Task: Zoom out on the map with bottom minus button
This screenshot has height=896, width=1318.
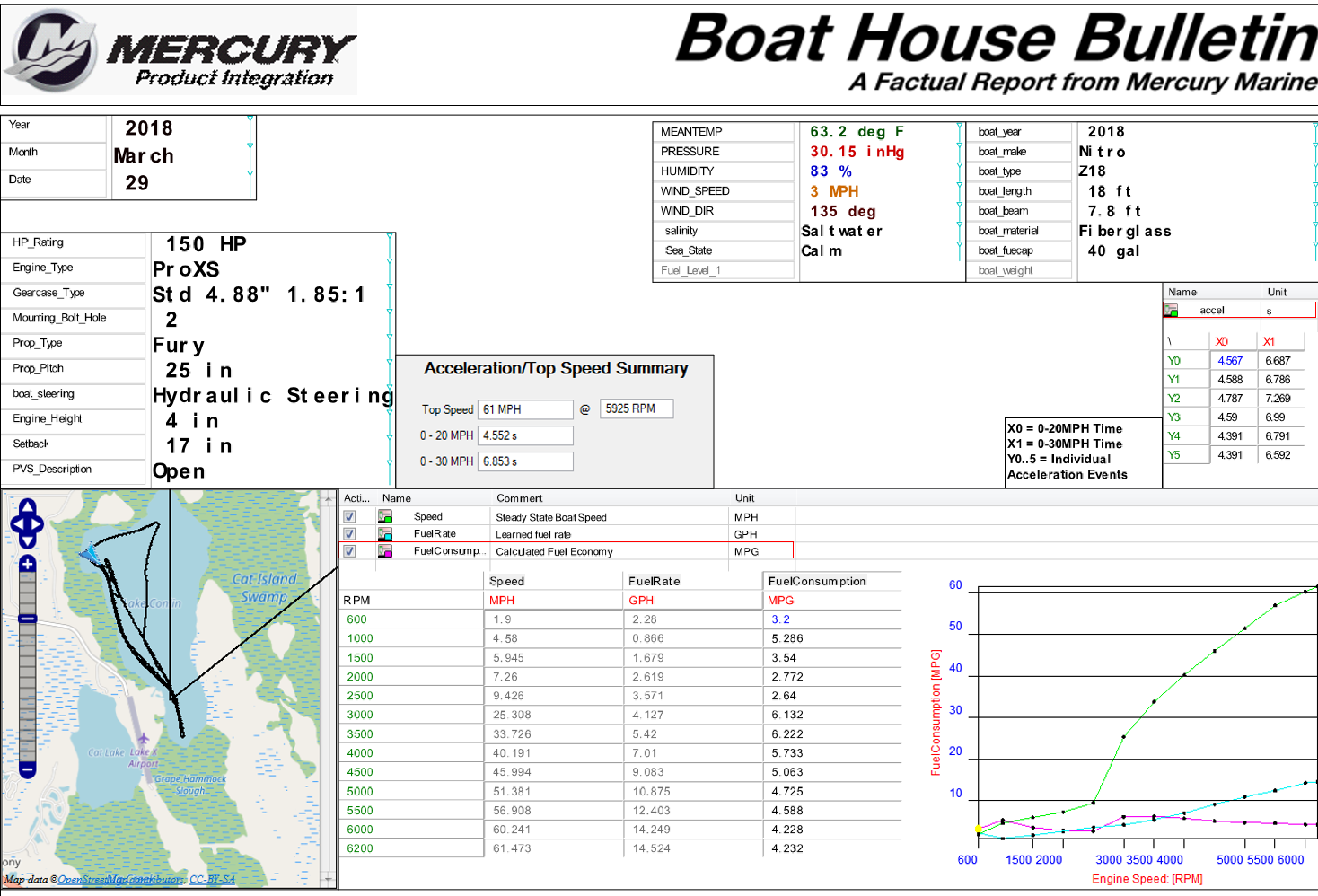Action: (27, 769)
